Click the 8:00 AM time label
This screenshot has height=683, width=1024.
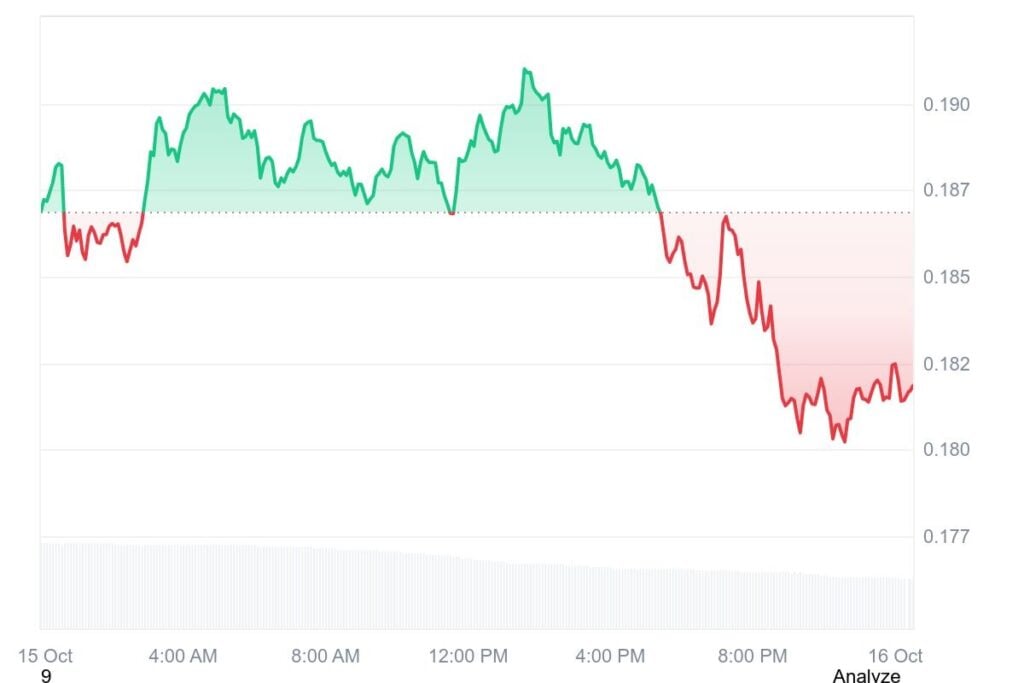(x=325, y=656)
